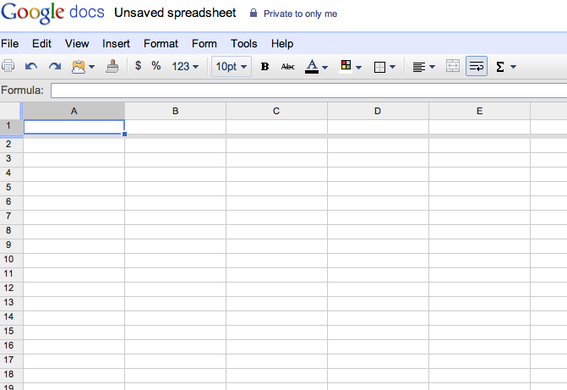This screenshot has width=567, height=390.
Task: Click cell D12
Action: click(378, 289)
